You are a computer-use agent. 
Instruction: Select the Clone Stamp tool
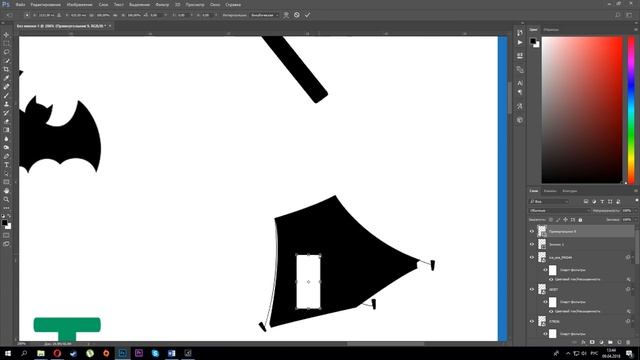(x=6, y=104)
